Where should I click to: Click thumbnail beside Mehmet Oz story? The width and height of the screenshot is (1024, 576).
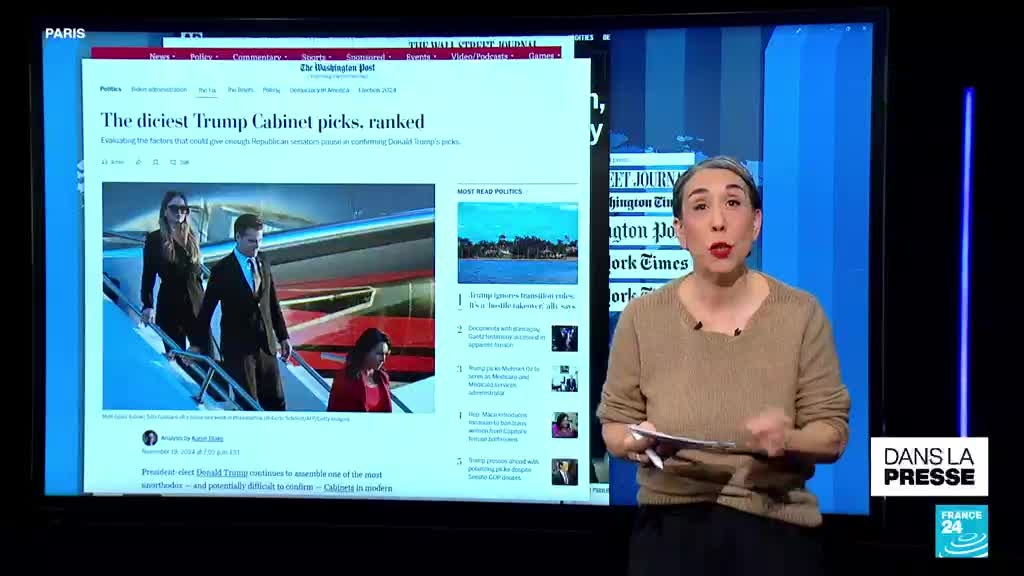[564, 379]
